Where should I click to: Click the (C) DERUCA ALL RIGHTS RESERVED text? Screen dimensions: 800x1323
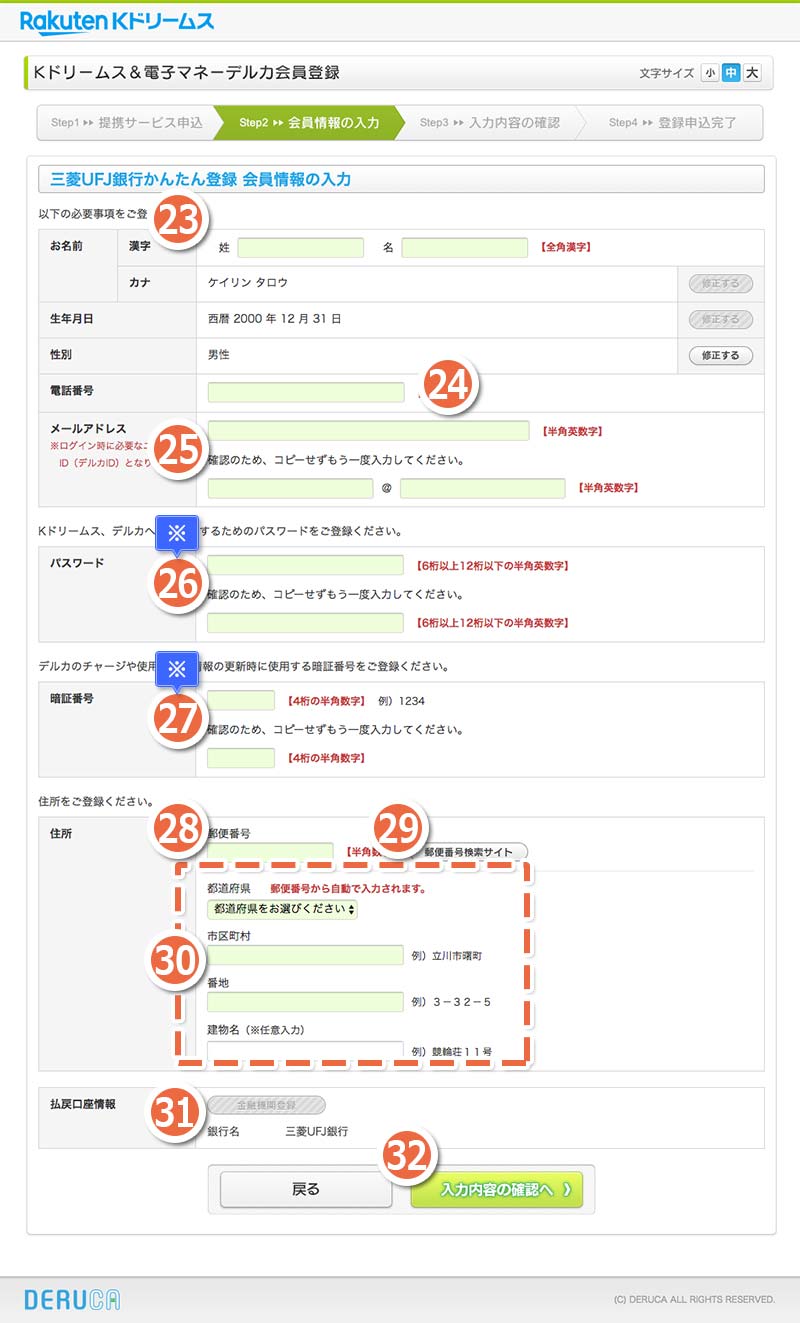click(x=694, y=1300)
